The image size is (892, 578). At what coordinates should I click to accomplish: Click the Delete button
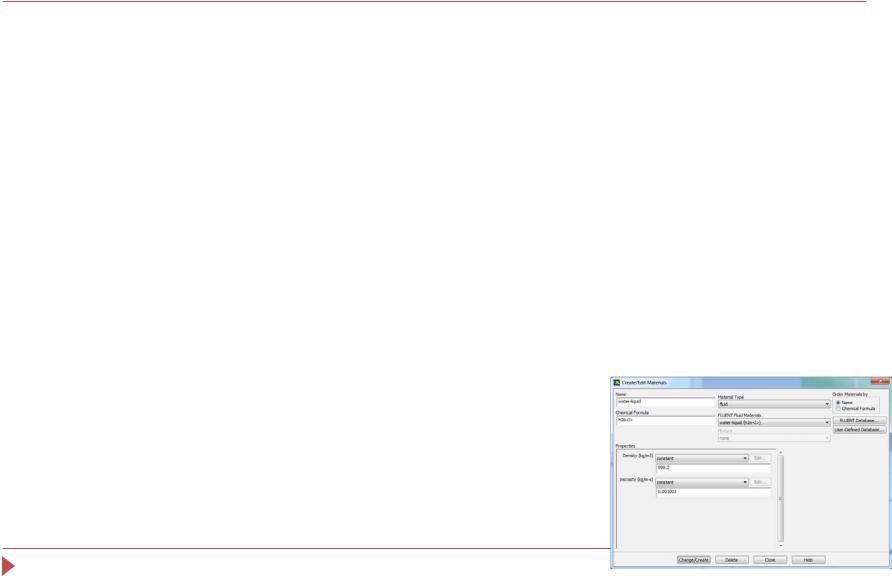click(x=732, y=560)
